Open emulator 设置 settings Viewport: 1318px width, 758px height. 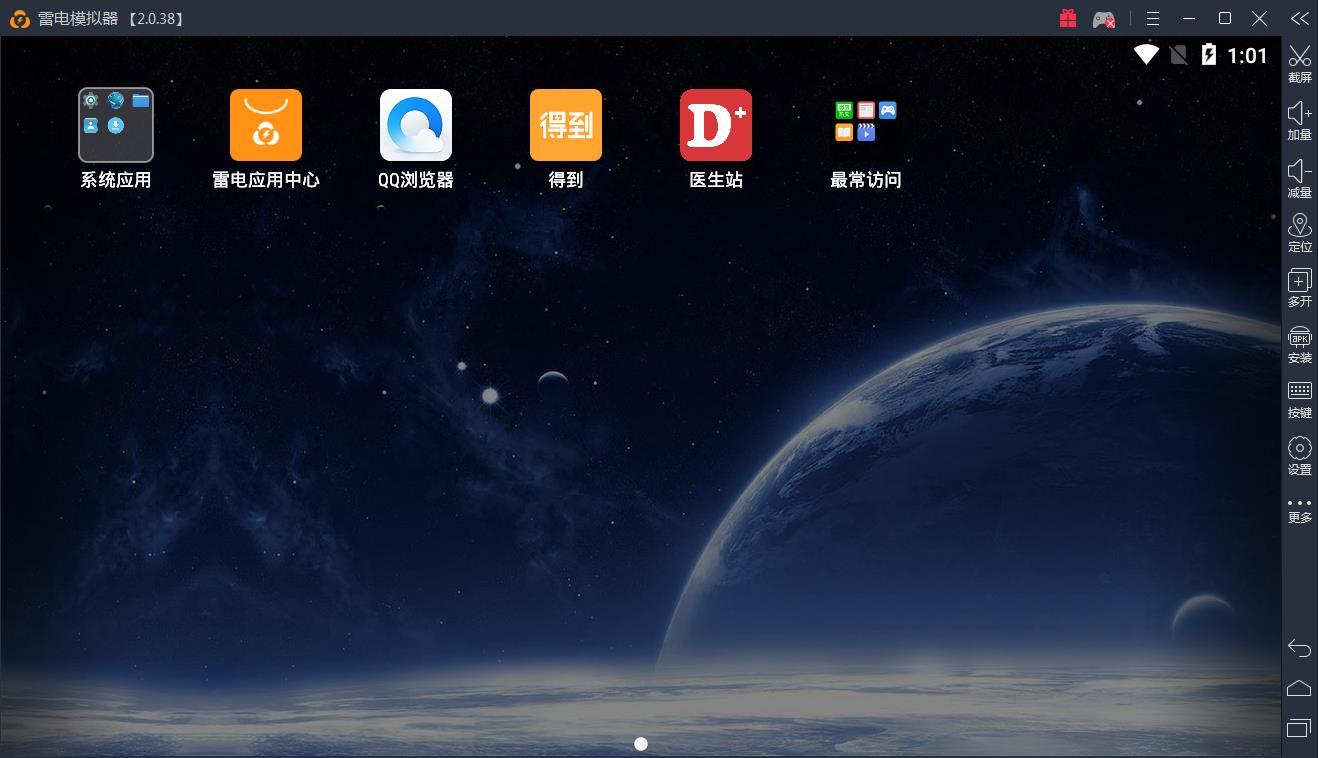click(x=1300, y=456)
